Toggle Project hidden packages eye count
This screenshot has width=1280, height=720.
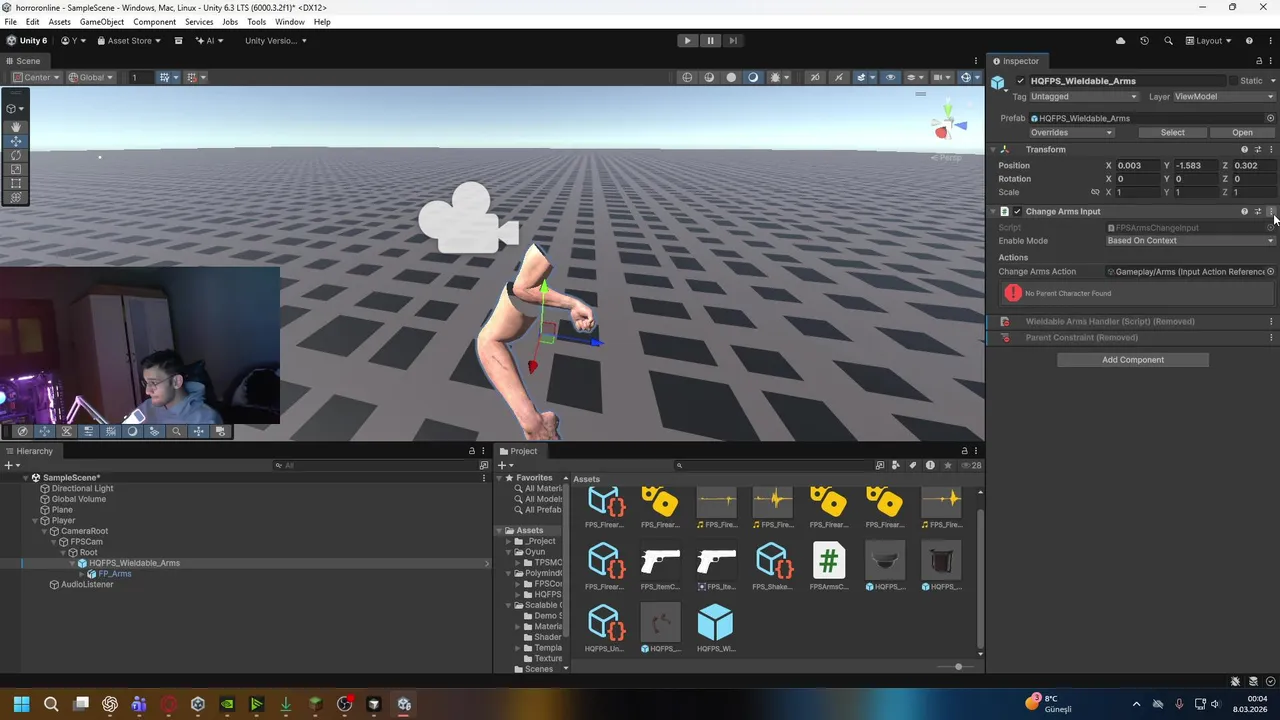(x=970, y=465)
